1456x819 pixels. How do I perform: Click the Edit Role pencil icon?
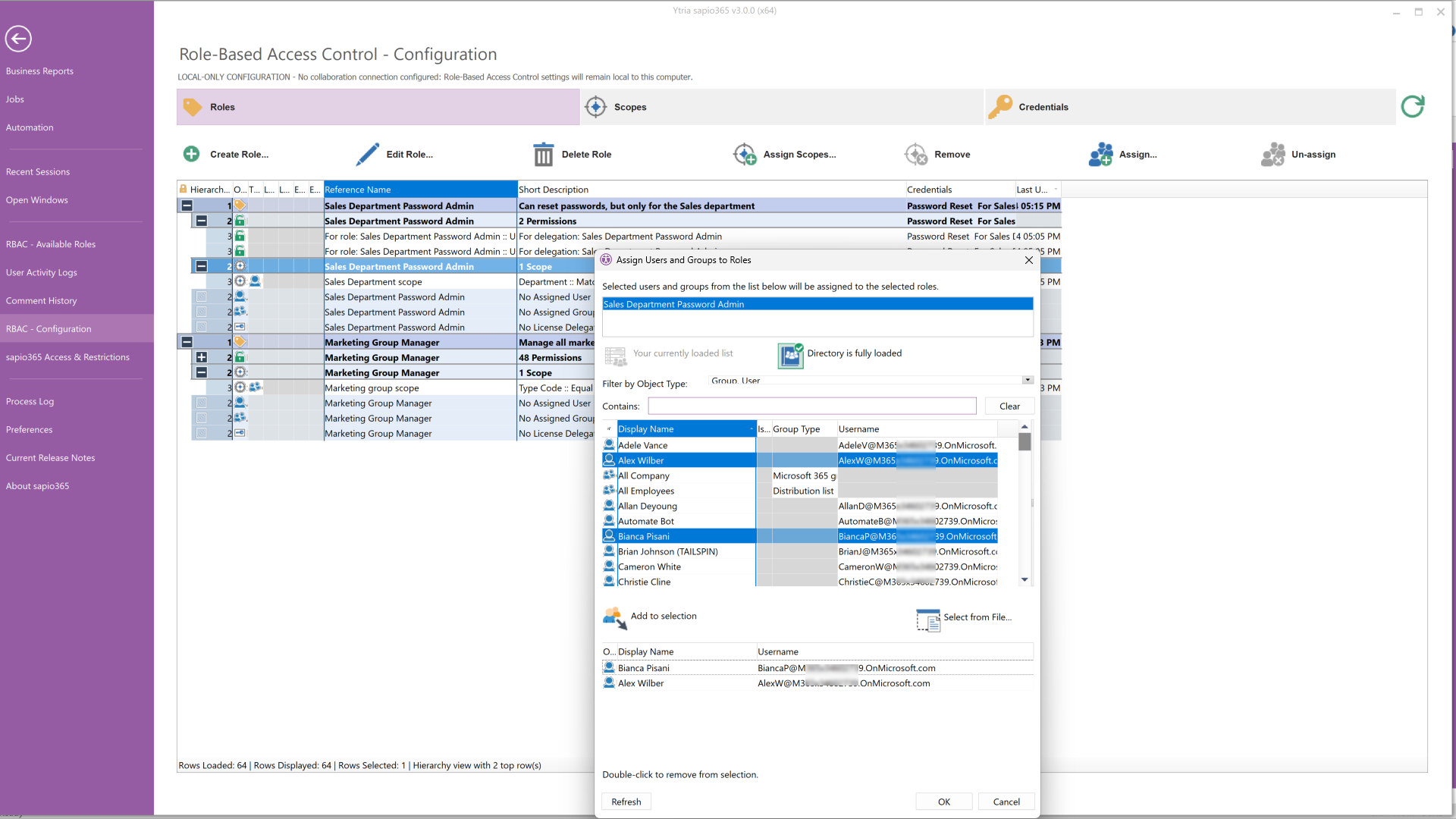(x=368, y=154)
